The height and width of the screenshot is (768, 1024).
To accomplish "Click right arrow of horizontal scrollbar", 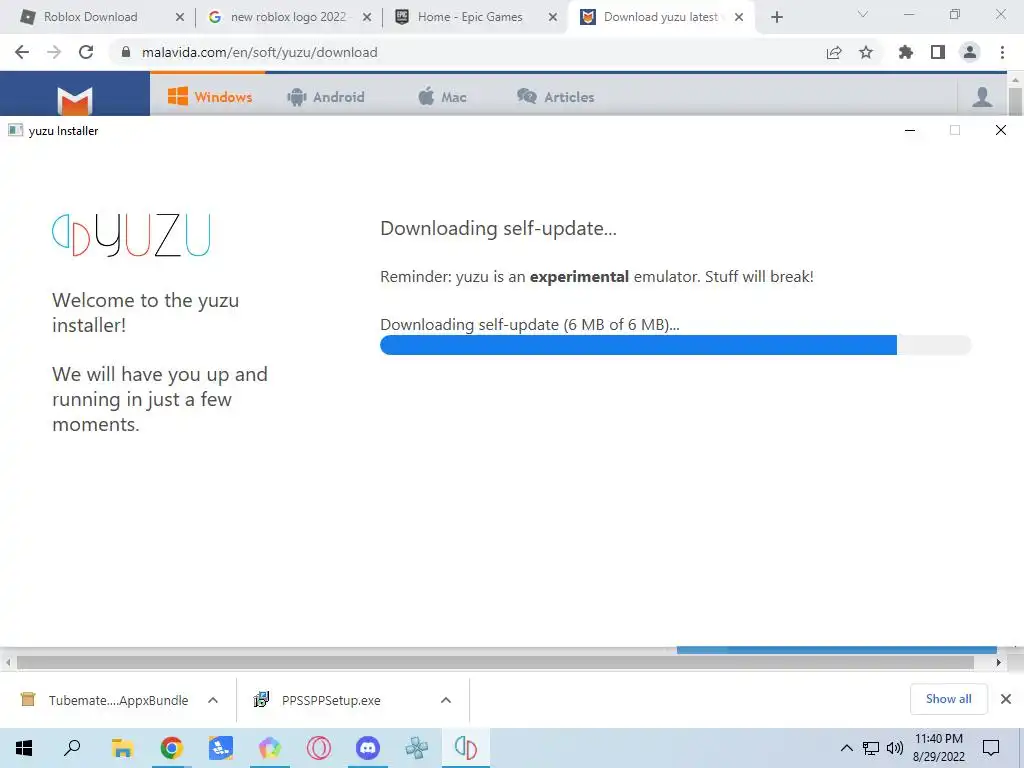I will [999, 662].
